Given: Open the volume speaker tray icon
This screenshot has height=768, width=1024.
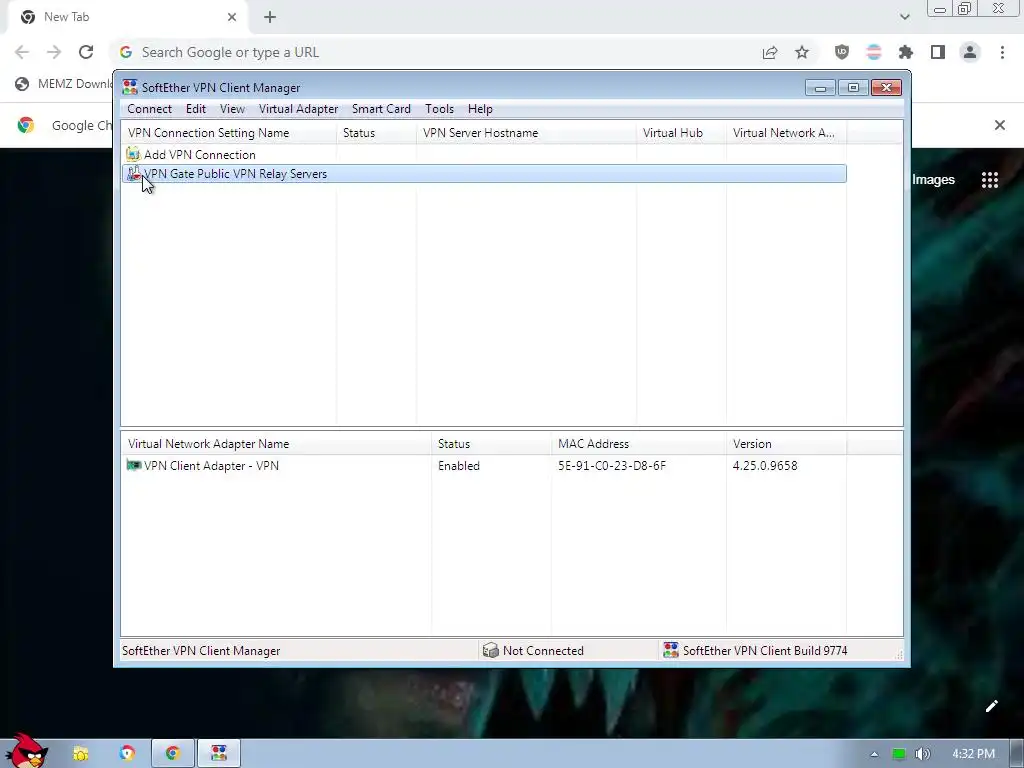Looking at the screenshot, I should [x=922, y=754].
